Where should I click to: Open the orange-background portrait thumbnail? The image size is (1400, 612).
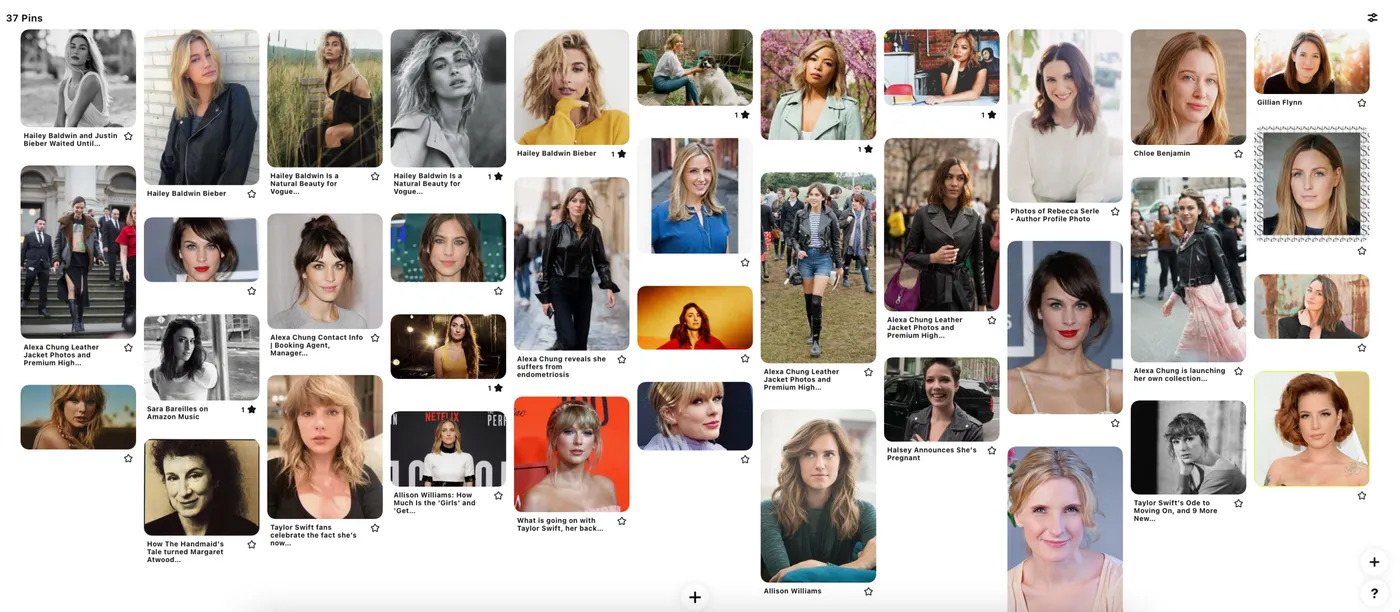695,318
